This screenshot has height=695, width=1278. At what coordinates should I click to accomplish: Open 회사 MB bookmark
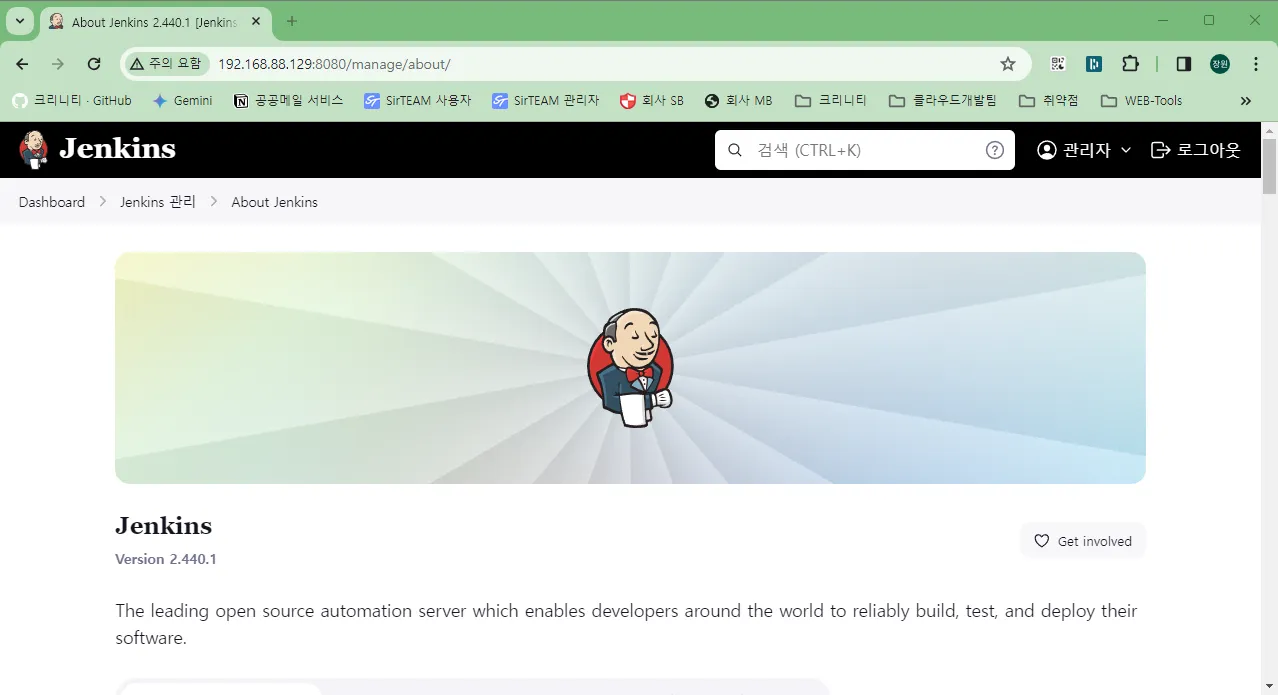point(739,100)
